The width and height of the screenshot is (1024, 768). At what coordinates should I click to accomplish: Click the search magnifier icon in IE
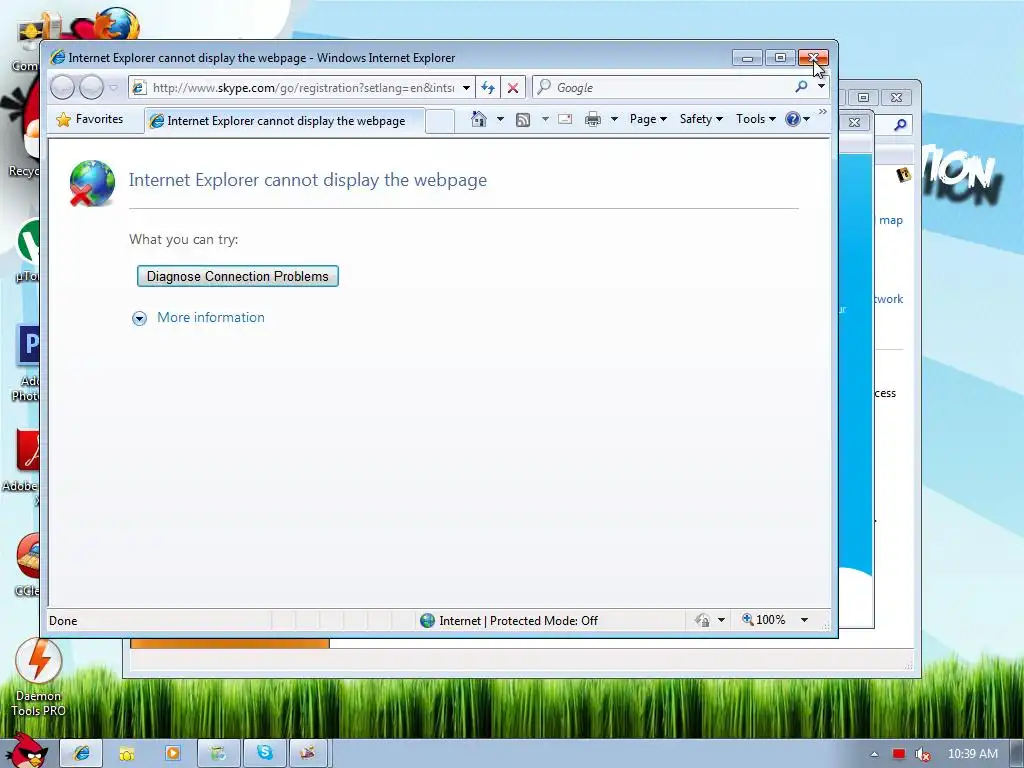[x=801, y=87]
